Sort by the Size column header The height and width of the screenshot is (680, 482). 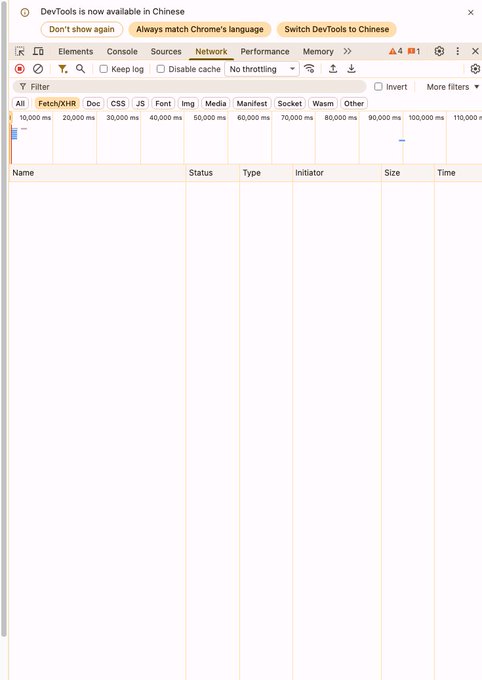(x=407, y=173)
